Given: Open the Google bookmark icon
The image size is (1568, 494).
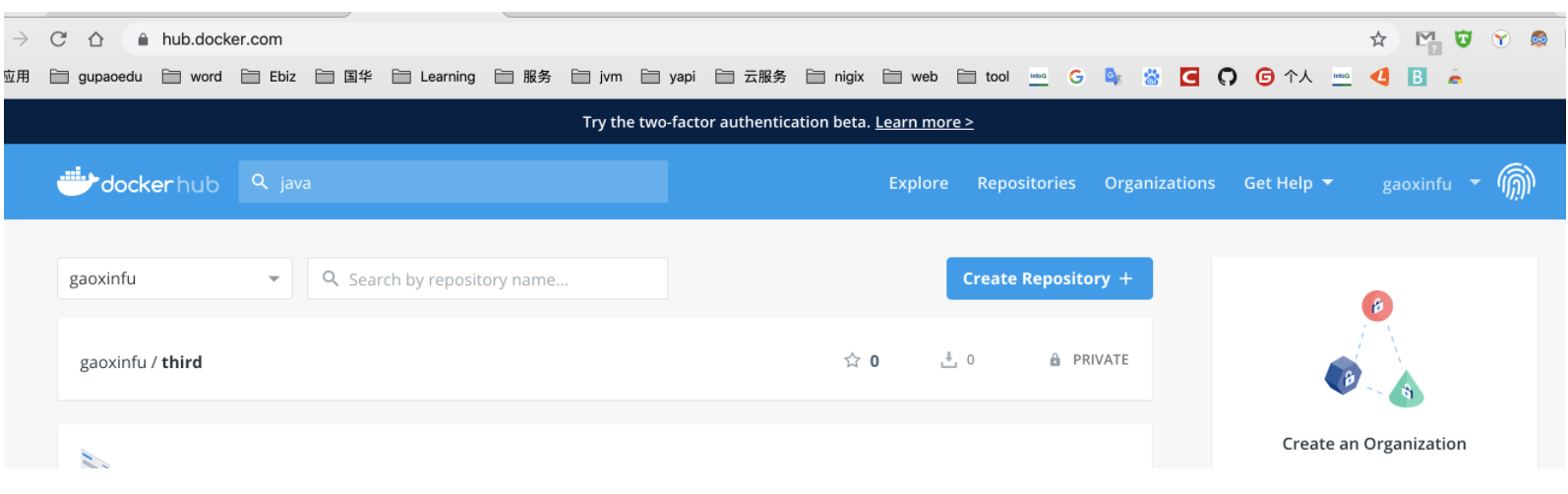Looking at the screenshot, I should tap(1076, 77).
